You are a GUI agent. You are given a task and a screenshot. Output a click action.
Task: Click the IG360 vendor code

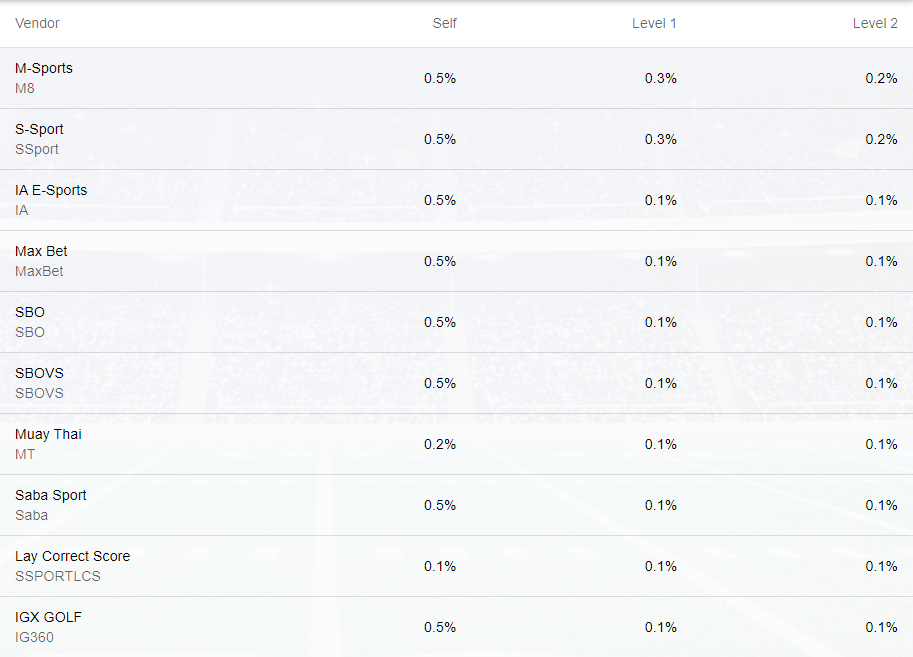pyautogui.click(x=34, y=637)
